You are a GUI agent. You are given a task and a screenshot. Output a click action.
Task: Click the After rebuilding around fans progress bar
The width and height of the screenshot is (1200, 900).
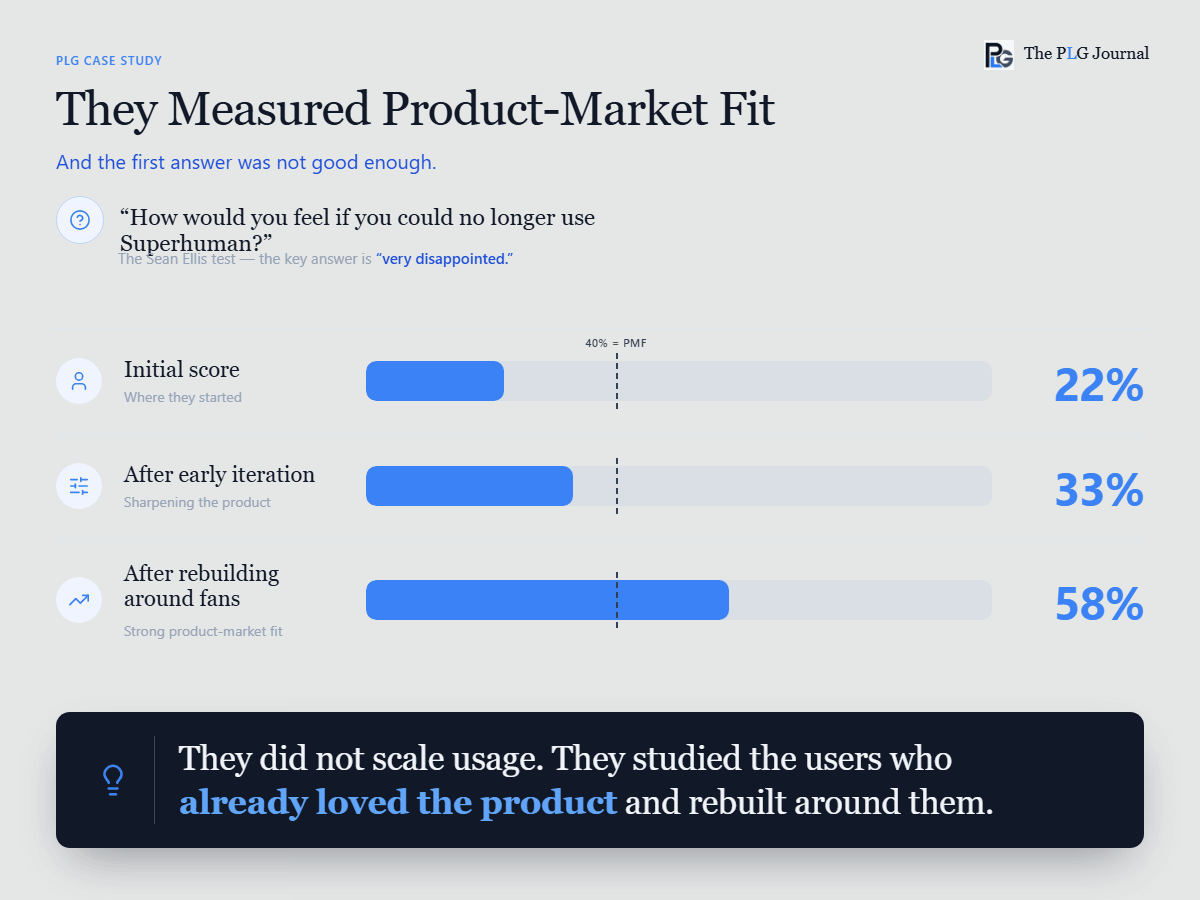pyautogui.click(x=679, y=600)
